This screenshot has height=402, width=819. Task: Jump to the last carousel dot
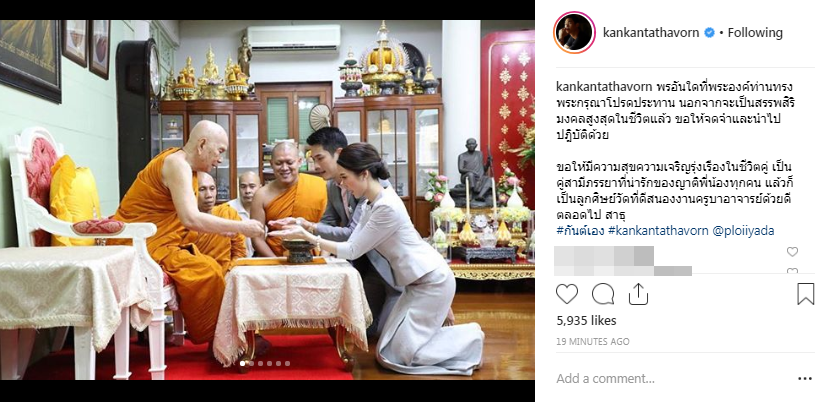click(x=287, y=363)
